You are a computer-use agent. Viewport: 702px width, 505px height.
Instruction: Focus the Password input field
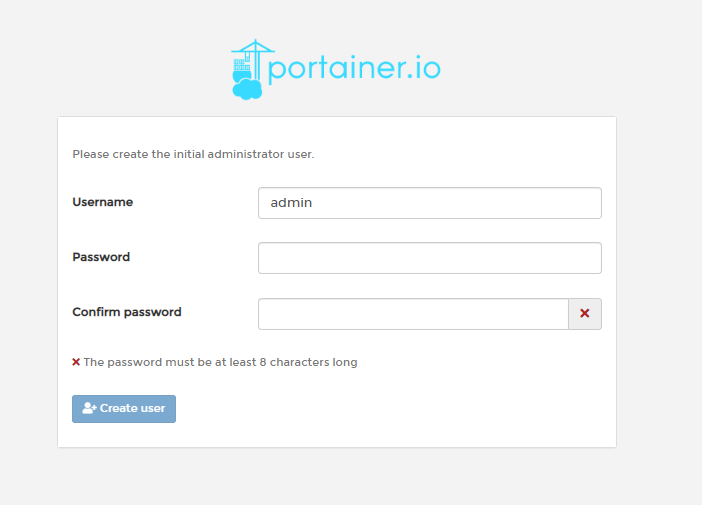(x=430, y=258)
